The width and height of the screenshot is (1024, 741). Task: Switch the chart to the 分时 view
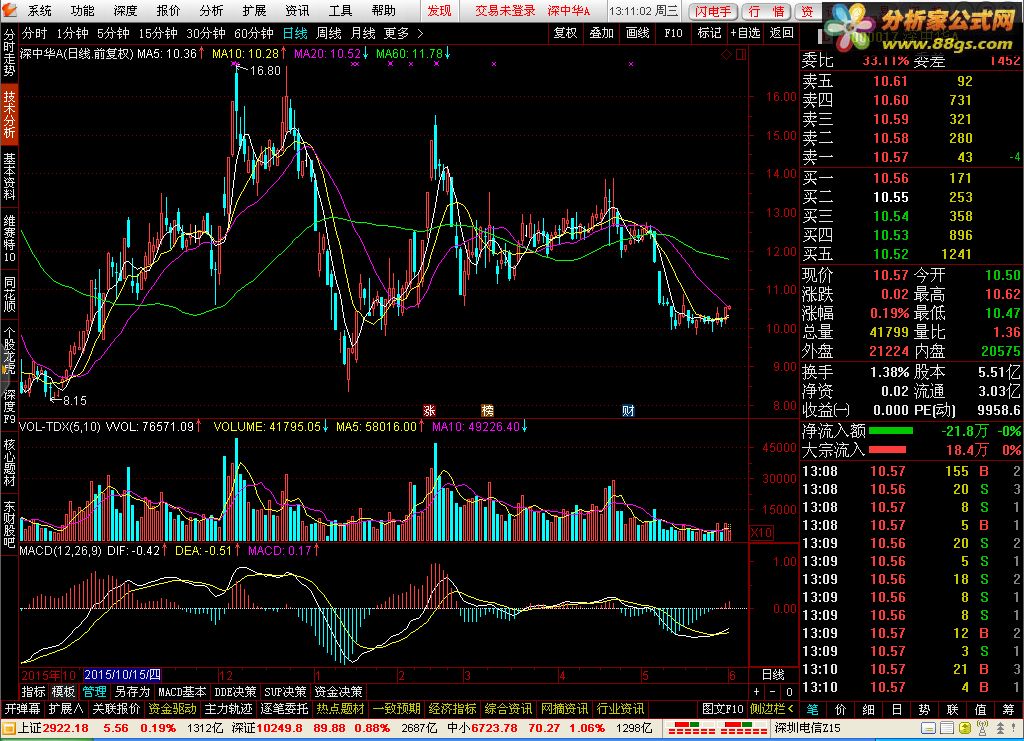[x=35, y=33]
